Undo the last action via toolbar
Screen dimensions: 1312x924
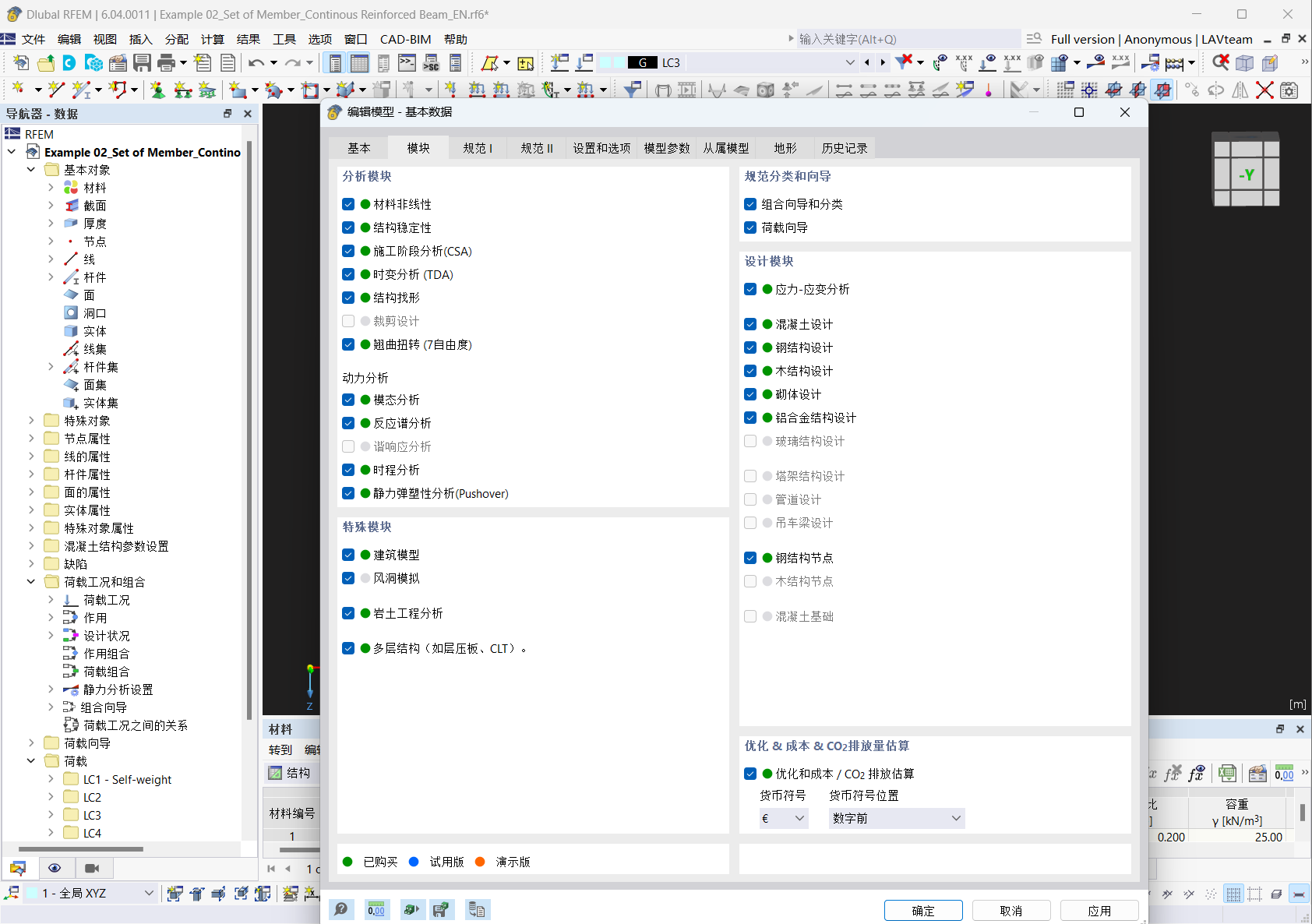pos(256,63)
